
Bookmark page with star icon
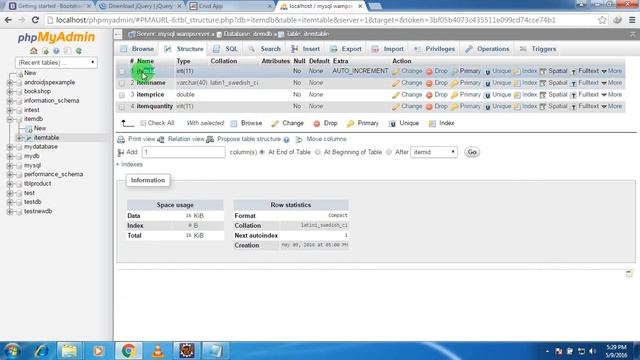(x=602, y=20)
